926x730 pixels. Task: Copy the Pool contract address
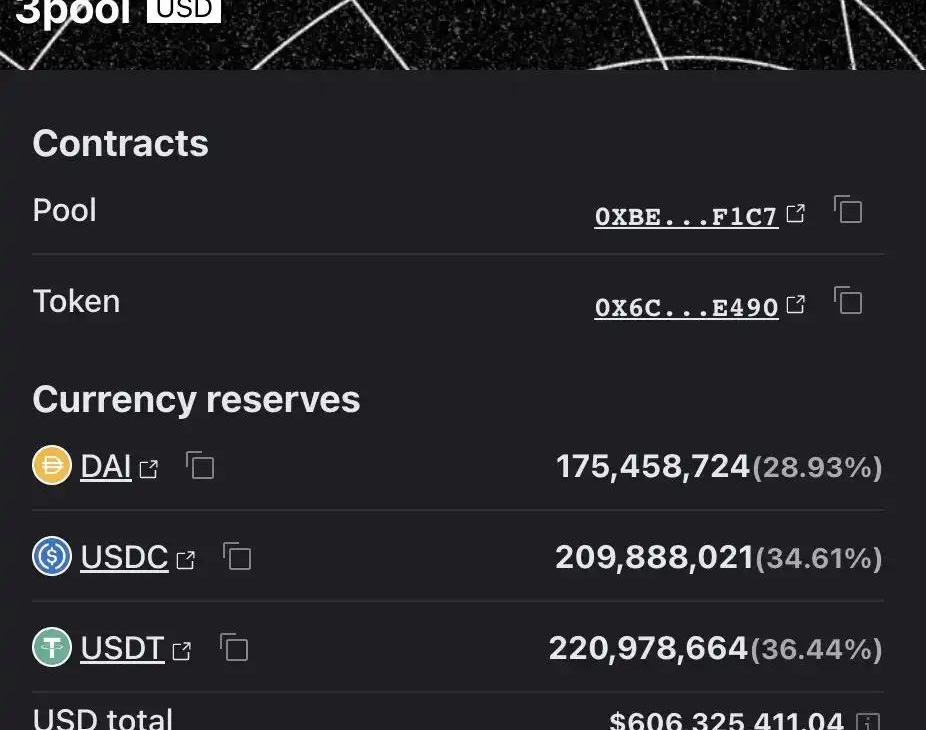coord(848,210)
